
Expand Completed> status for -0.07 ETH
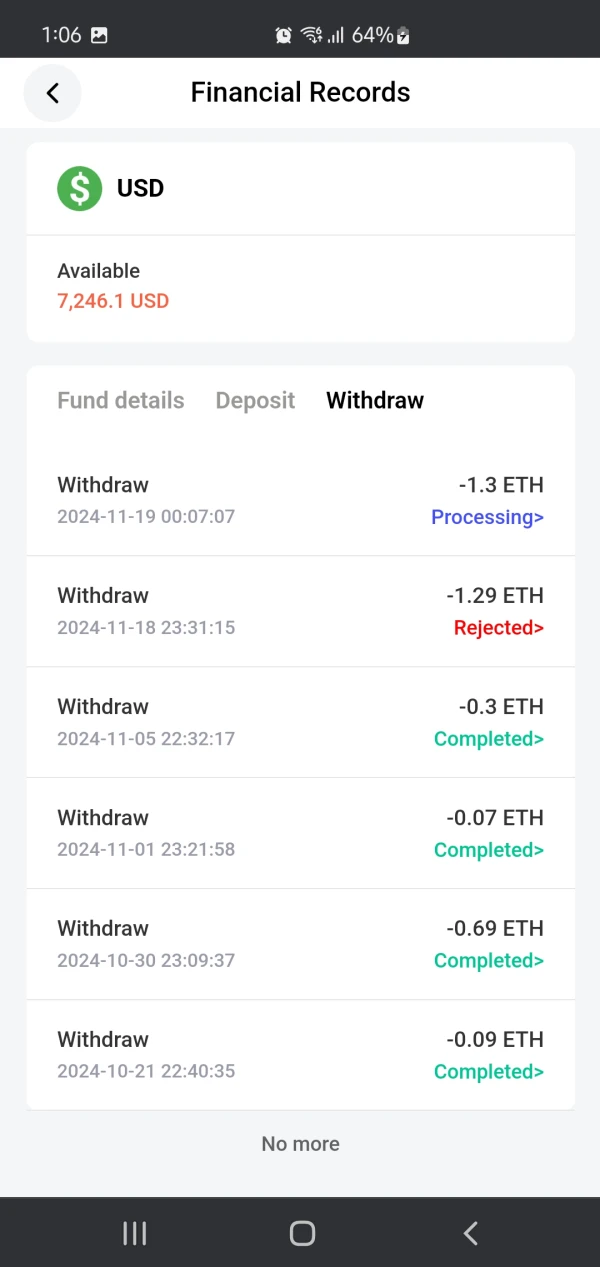(x=488, y=850)
